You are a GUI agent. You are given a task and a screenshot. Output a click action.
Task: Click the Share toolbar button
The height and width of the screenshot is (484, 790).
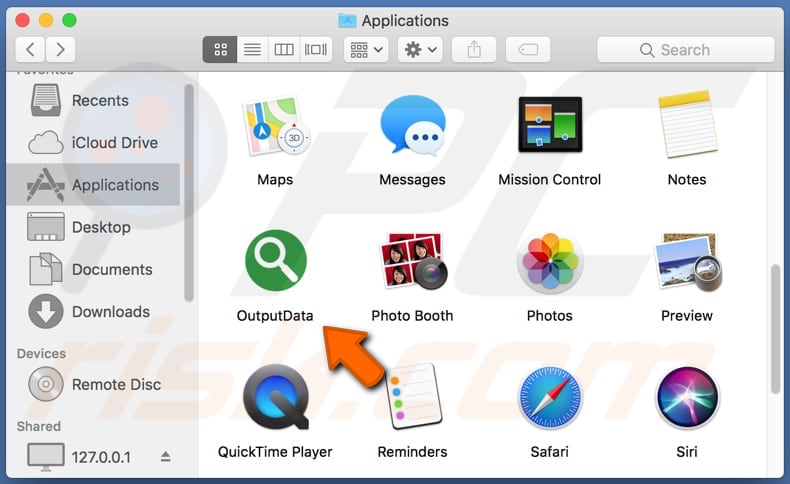474,49
